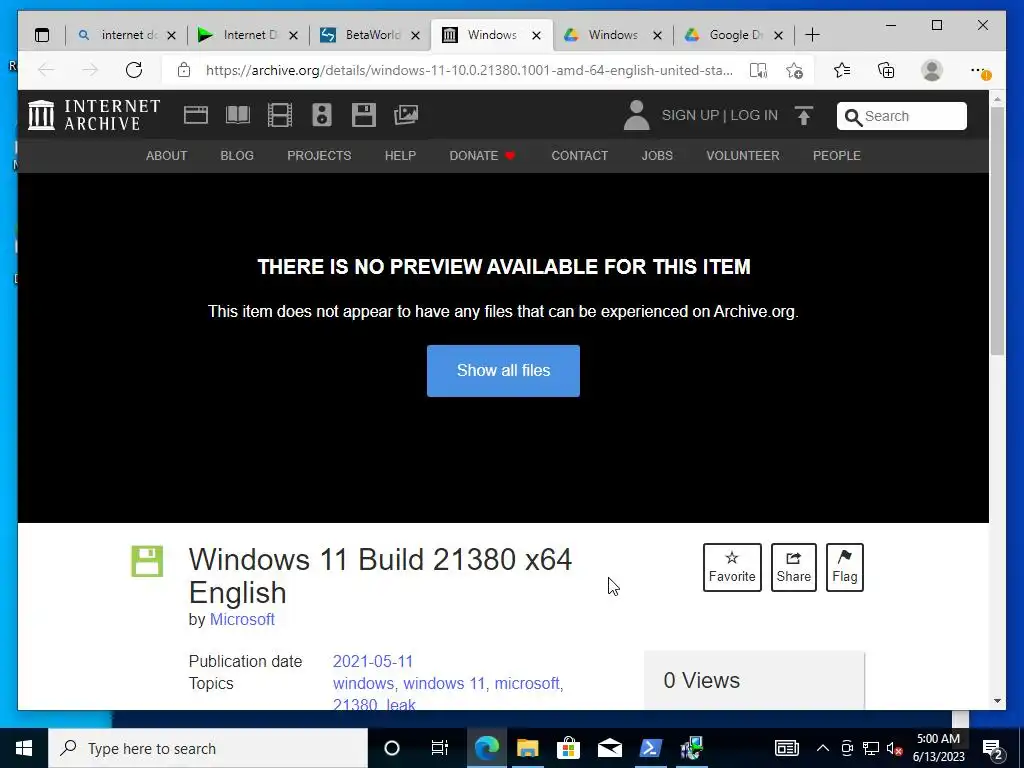The width and height of the screenshot is (1024, 768).
Task: Open the Collections icon
Action: 886,70
